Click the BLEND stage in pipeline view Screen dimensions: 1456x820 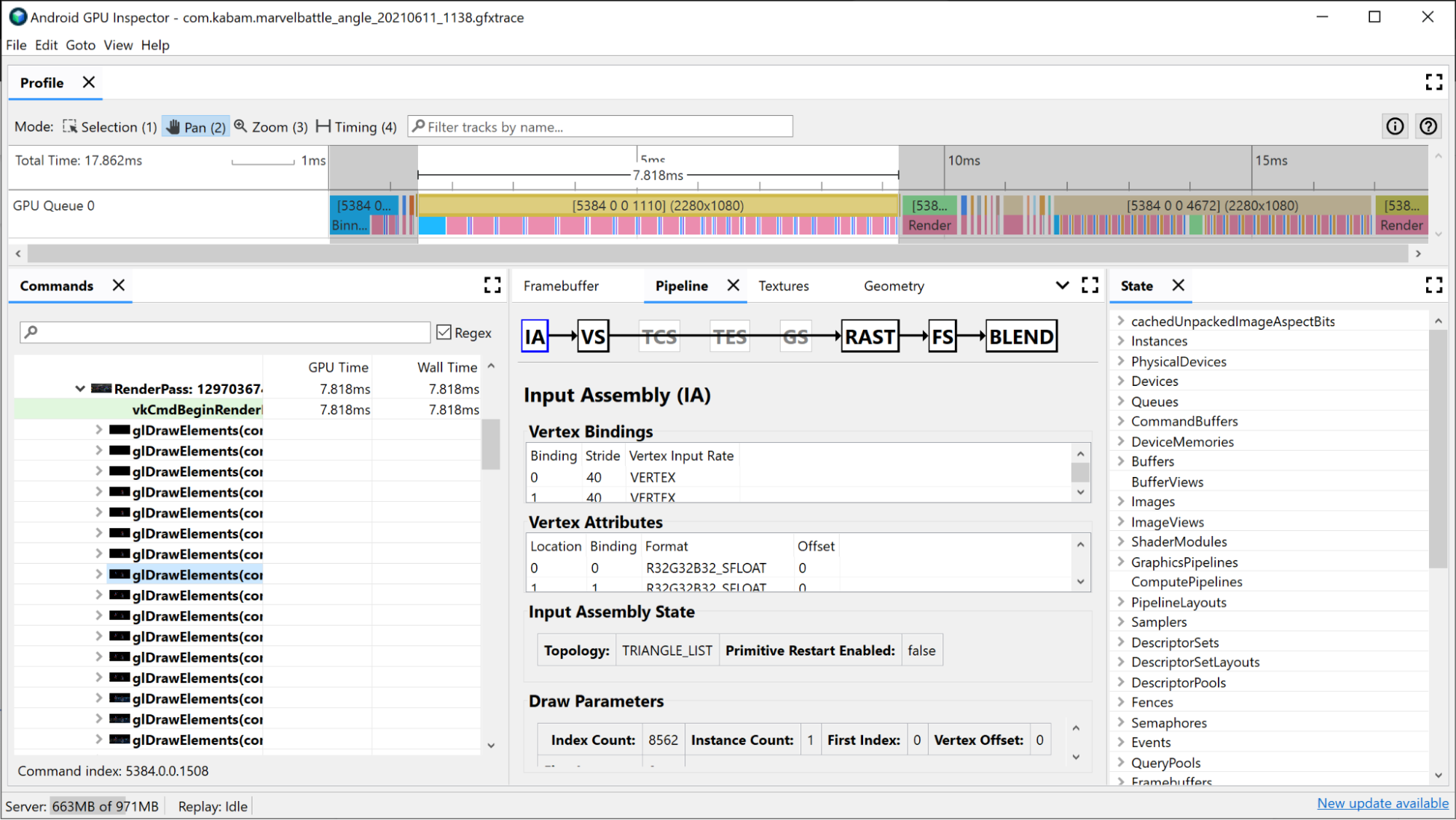click(1021, 336)
